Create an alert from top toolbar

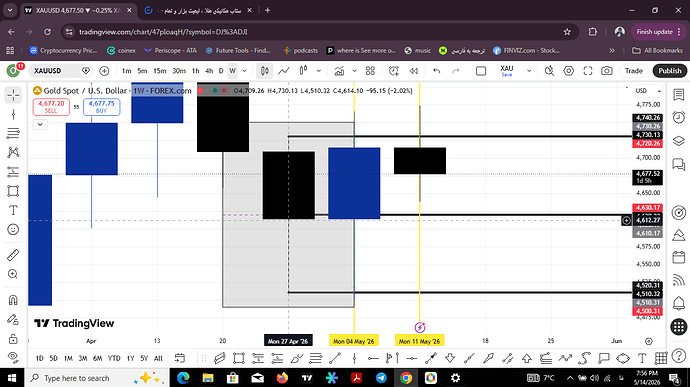click(x=394, y=70)
